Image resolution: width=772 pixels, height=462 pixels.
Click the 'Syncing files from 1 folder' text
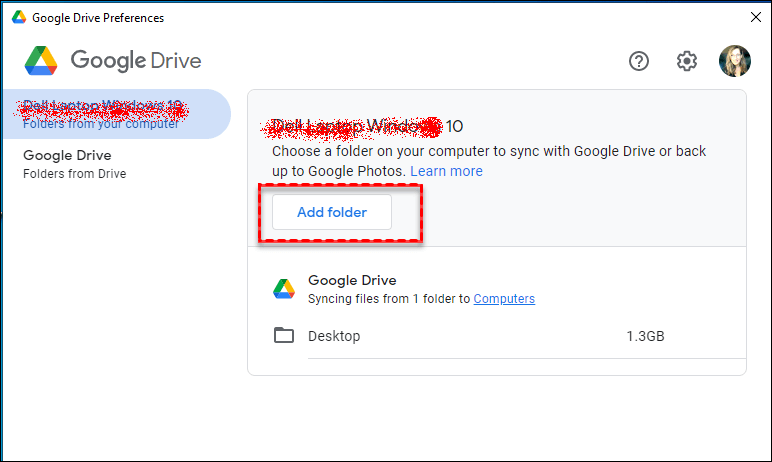tap(389, 299)
